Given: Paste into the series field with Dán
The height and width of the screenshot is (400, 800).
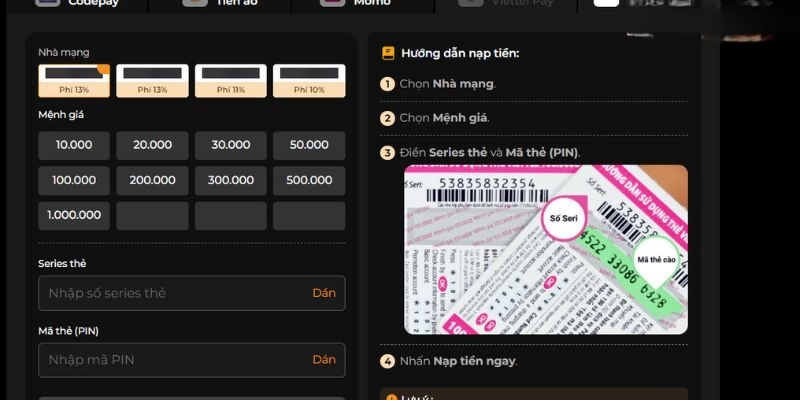Looking at the screenshot, I should click(x=324, y=293).
